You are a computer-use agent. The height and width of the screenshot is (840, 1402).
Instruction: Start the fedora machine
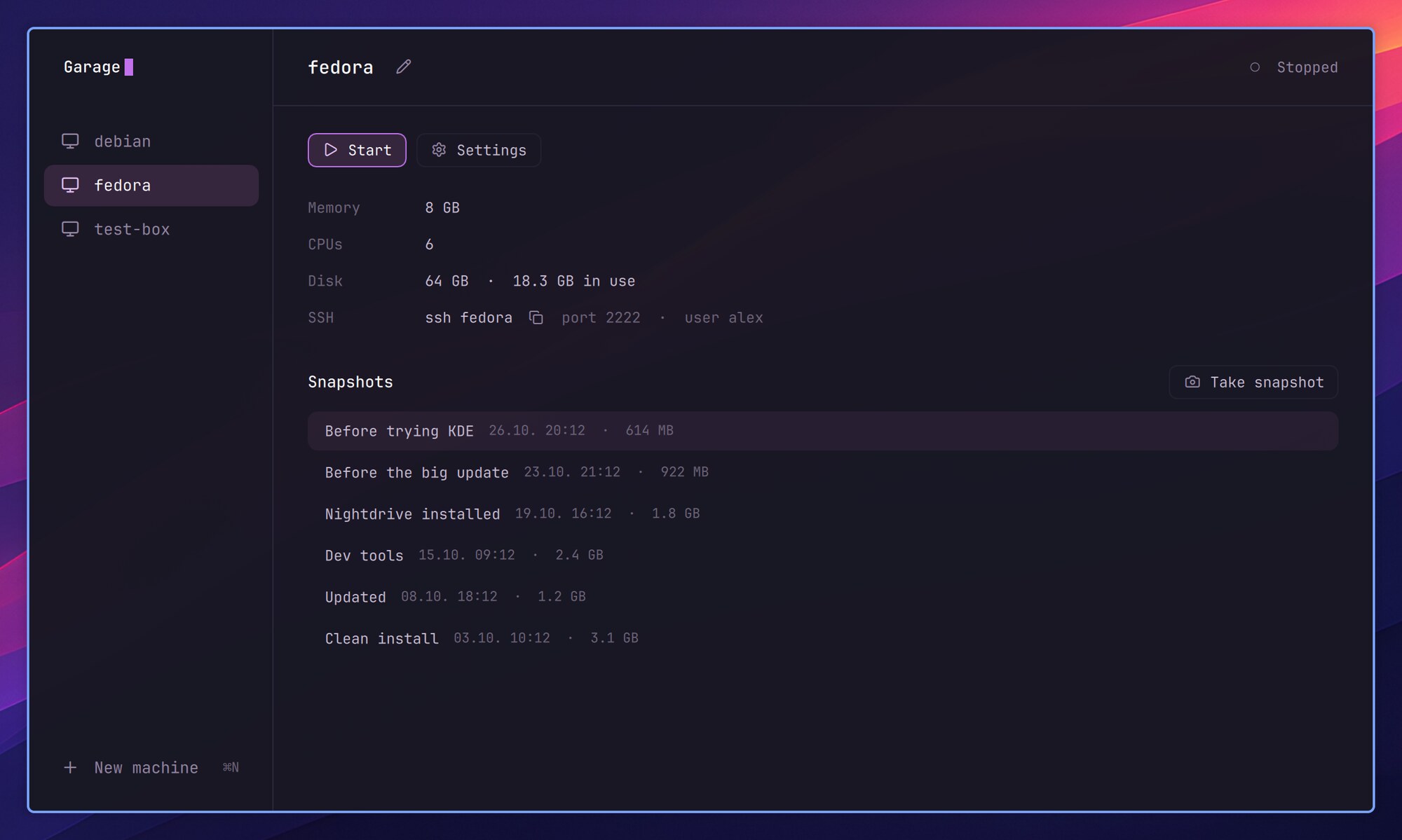click(x=357, y=150)
